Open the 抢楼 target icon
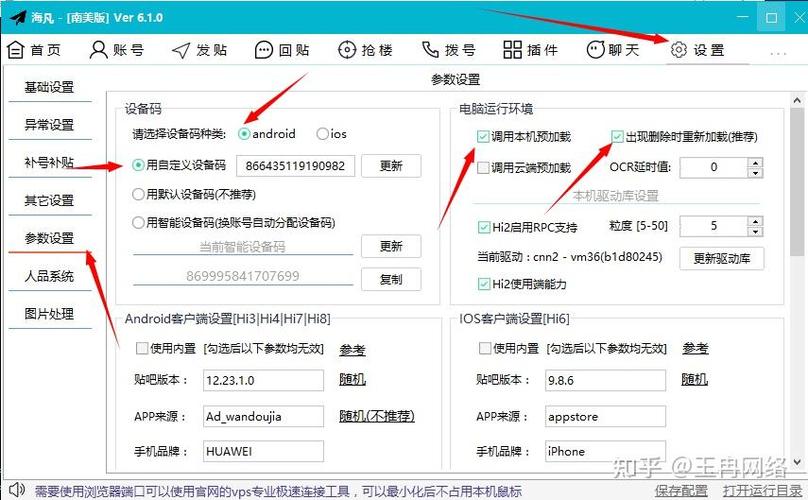The height and width of the screenshot is (500, 808). click(347, 50)
